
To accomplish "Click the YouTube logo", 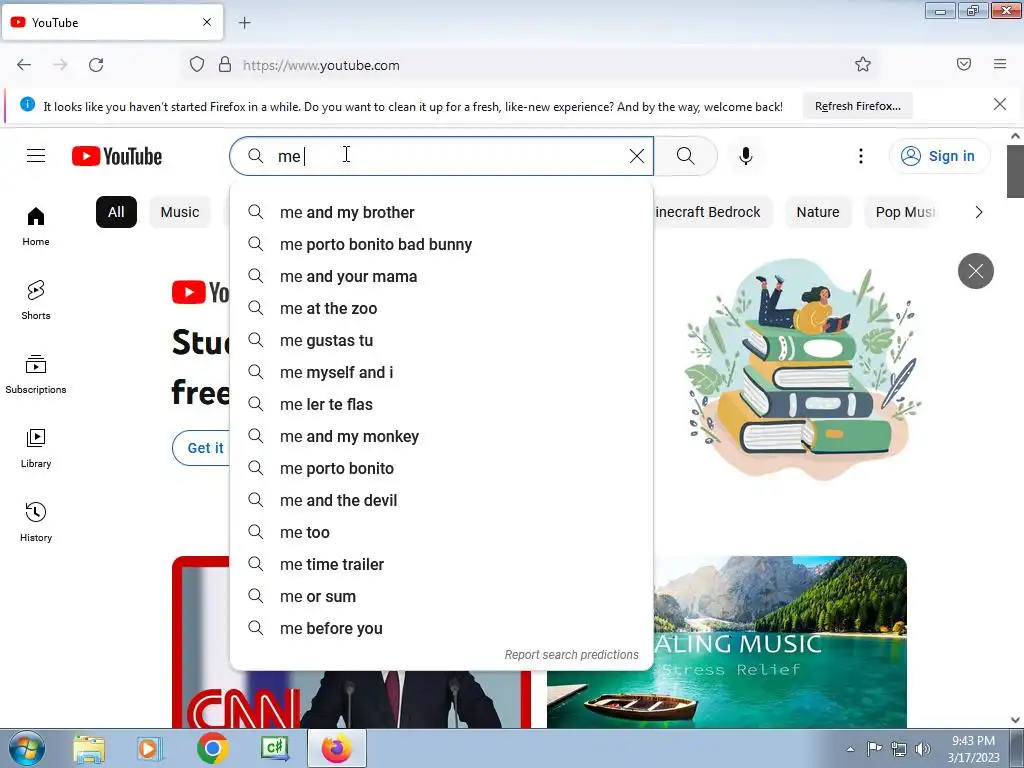I will pos(117,156).
